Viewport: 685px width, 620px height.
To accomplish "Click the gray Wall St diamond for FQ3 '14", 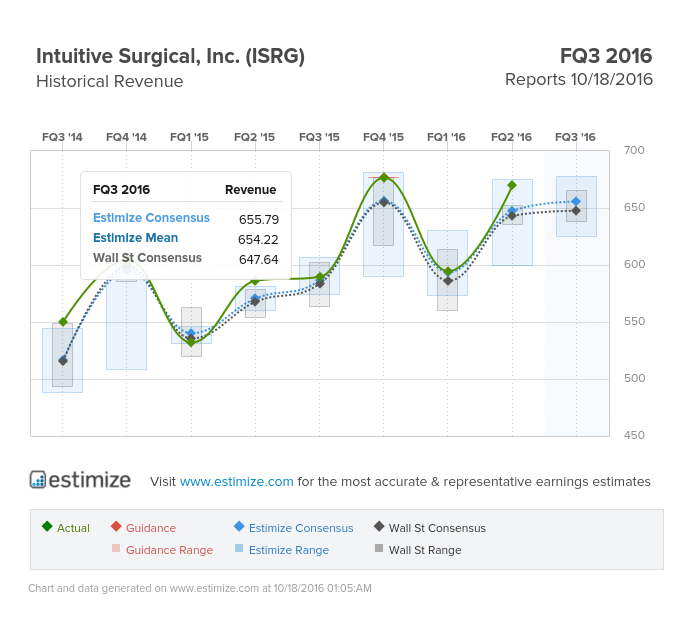I will pyautogui.click(x=63, y=361).
